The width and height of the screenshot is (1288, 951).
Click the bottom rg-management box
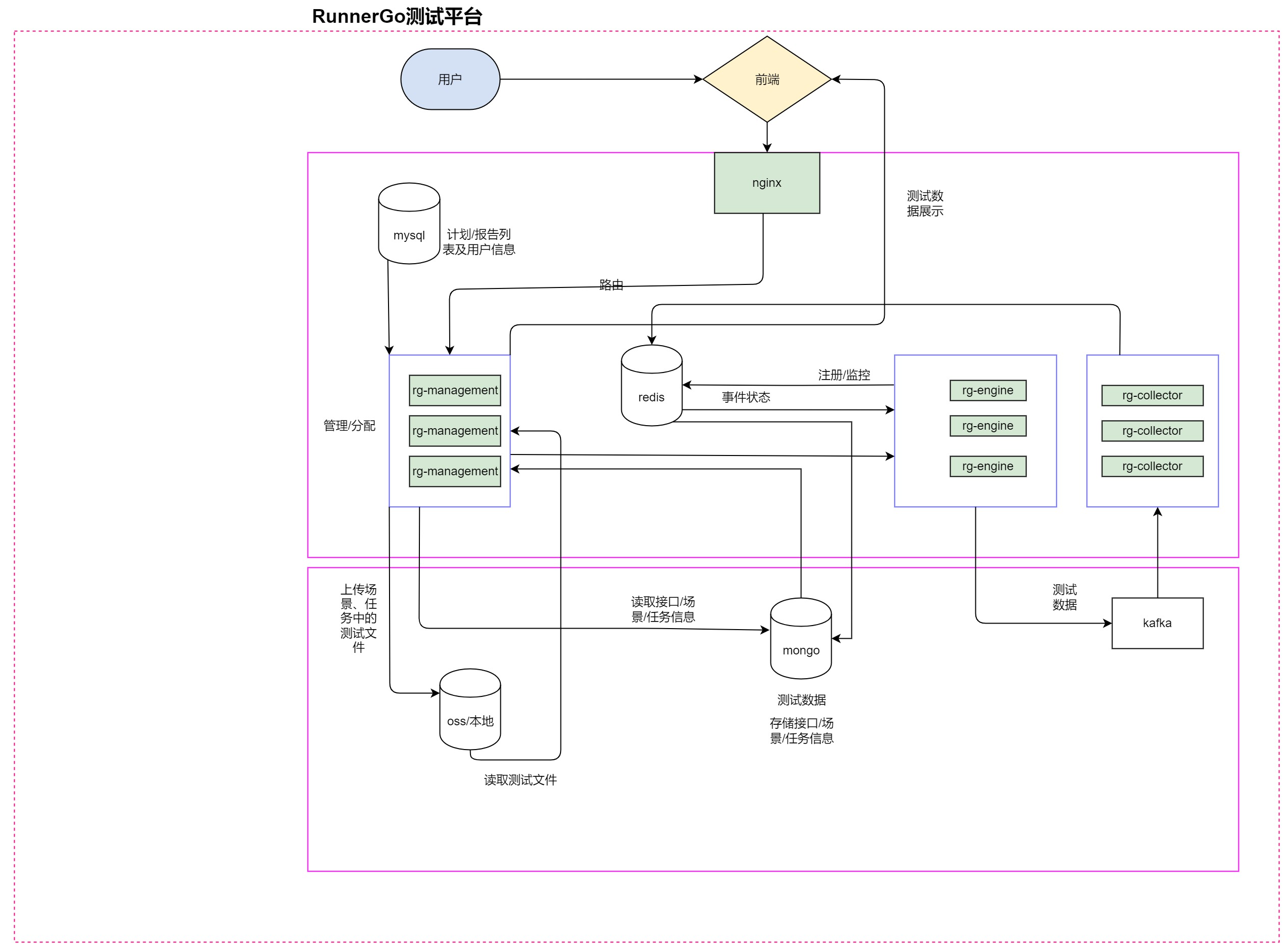coord(455,471)
